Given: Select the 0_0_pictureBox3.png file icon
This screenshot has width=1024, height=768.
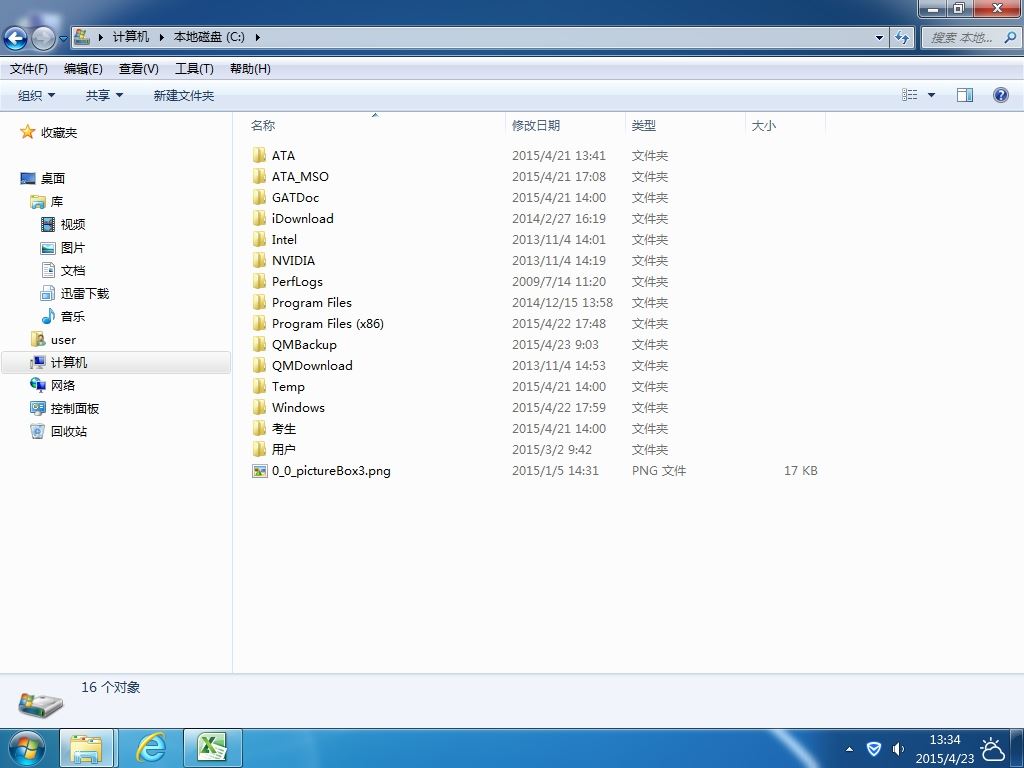Looking at the screenshot, I should [259, 470].
